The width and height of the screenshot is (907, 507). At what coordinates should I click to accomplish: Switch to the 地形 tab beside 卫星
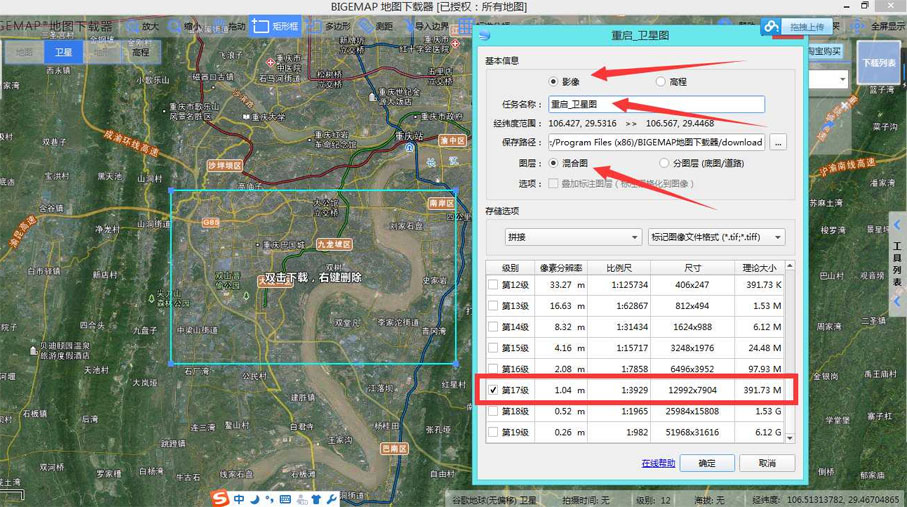102,52
